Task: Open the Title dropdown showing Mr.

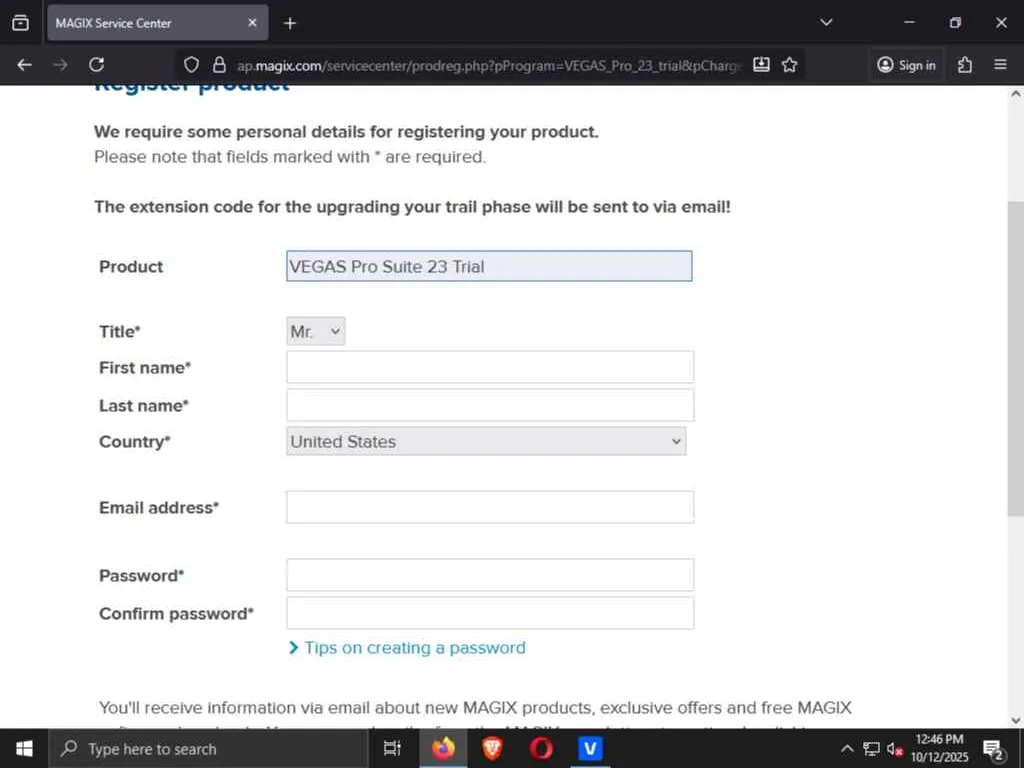Action: (315, 331)
